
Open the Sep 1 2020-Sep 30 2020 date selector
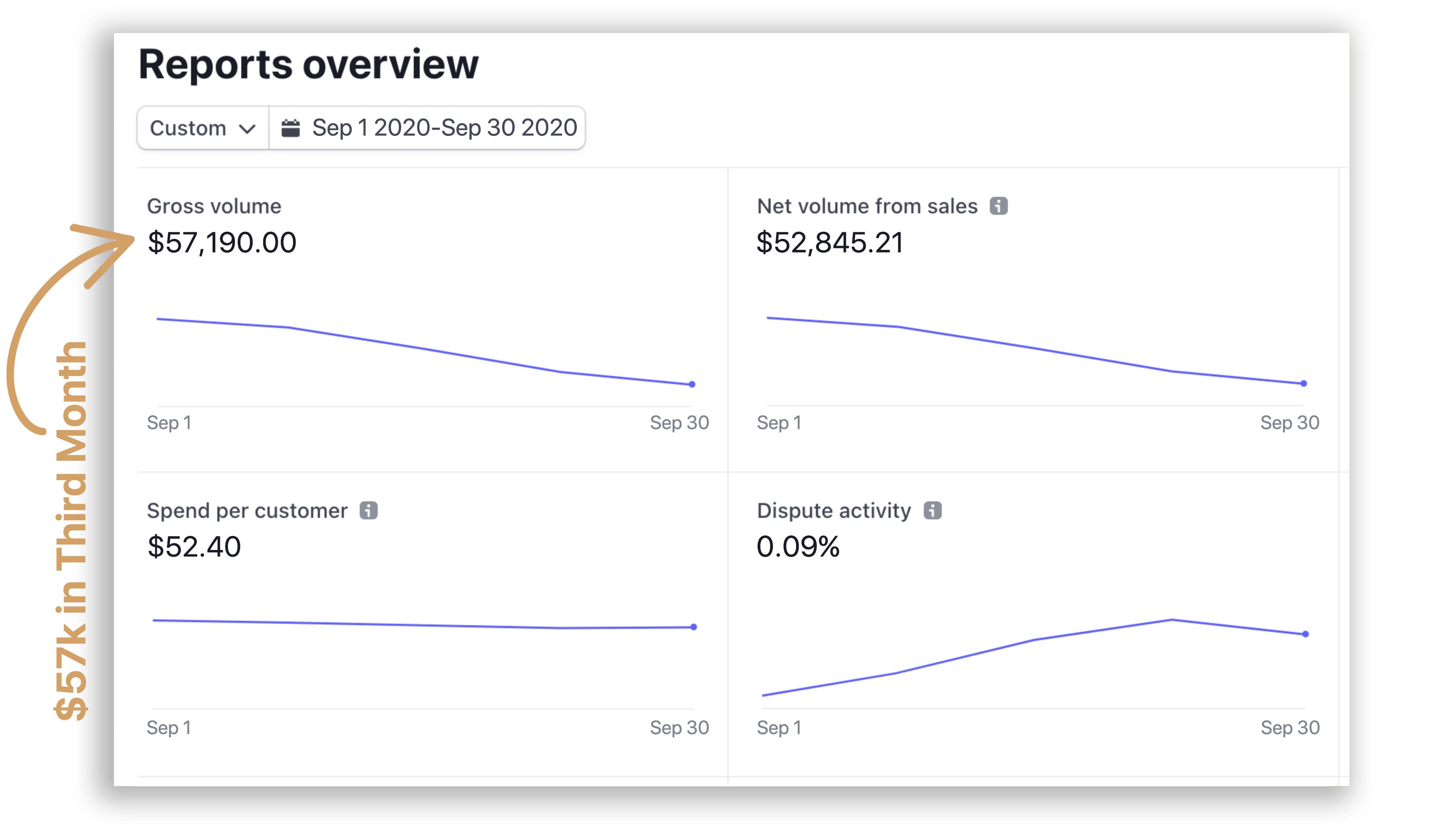click(x=444, y=128)
